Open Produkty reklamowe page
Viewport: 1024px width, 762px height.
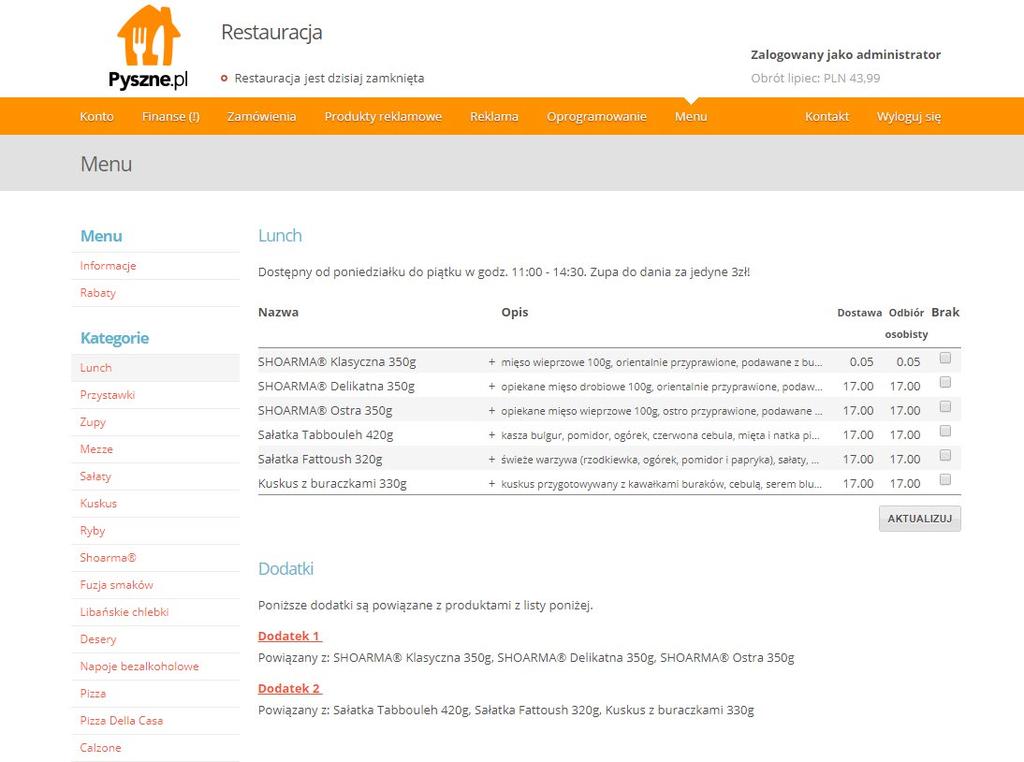383,116
